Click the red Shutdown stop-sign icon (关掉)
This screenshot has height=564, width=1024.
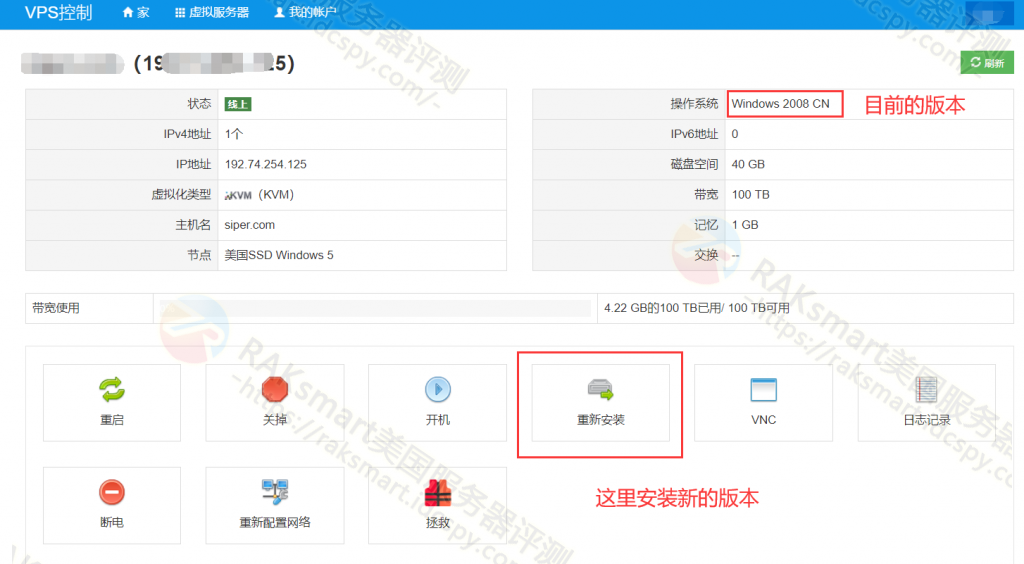(x=275, y=390)
